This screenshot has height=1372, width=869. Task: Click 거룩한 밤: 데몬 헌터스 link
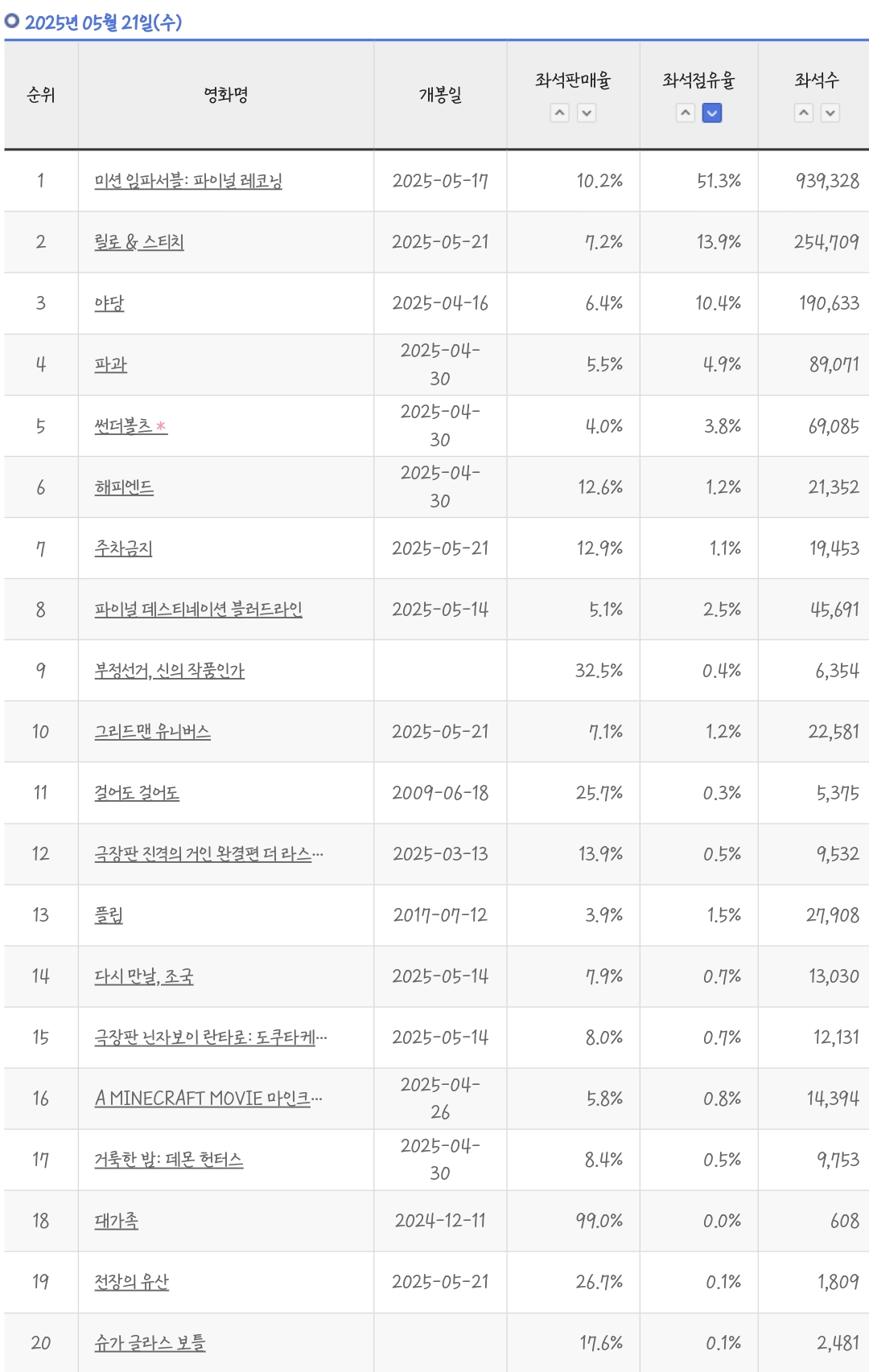point(168,1160)
